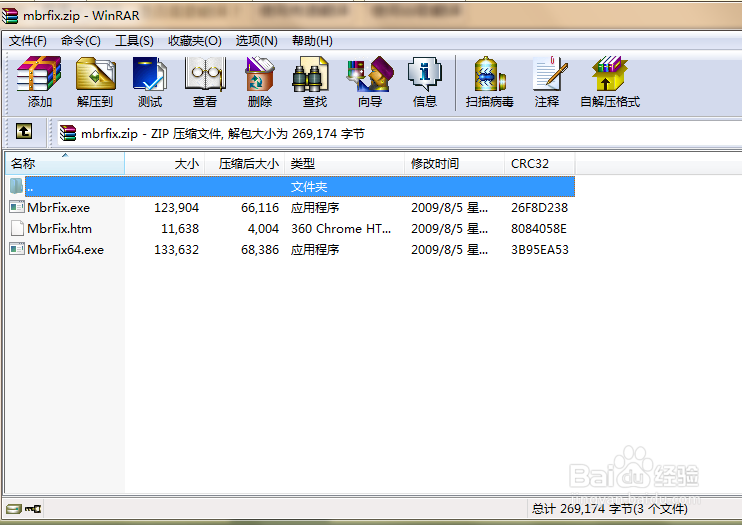Click packed size 66,116

coord(260,207)
